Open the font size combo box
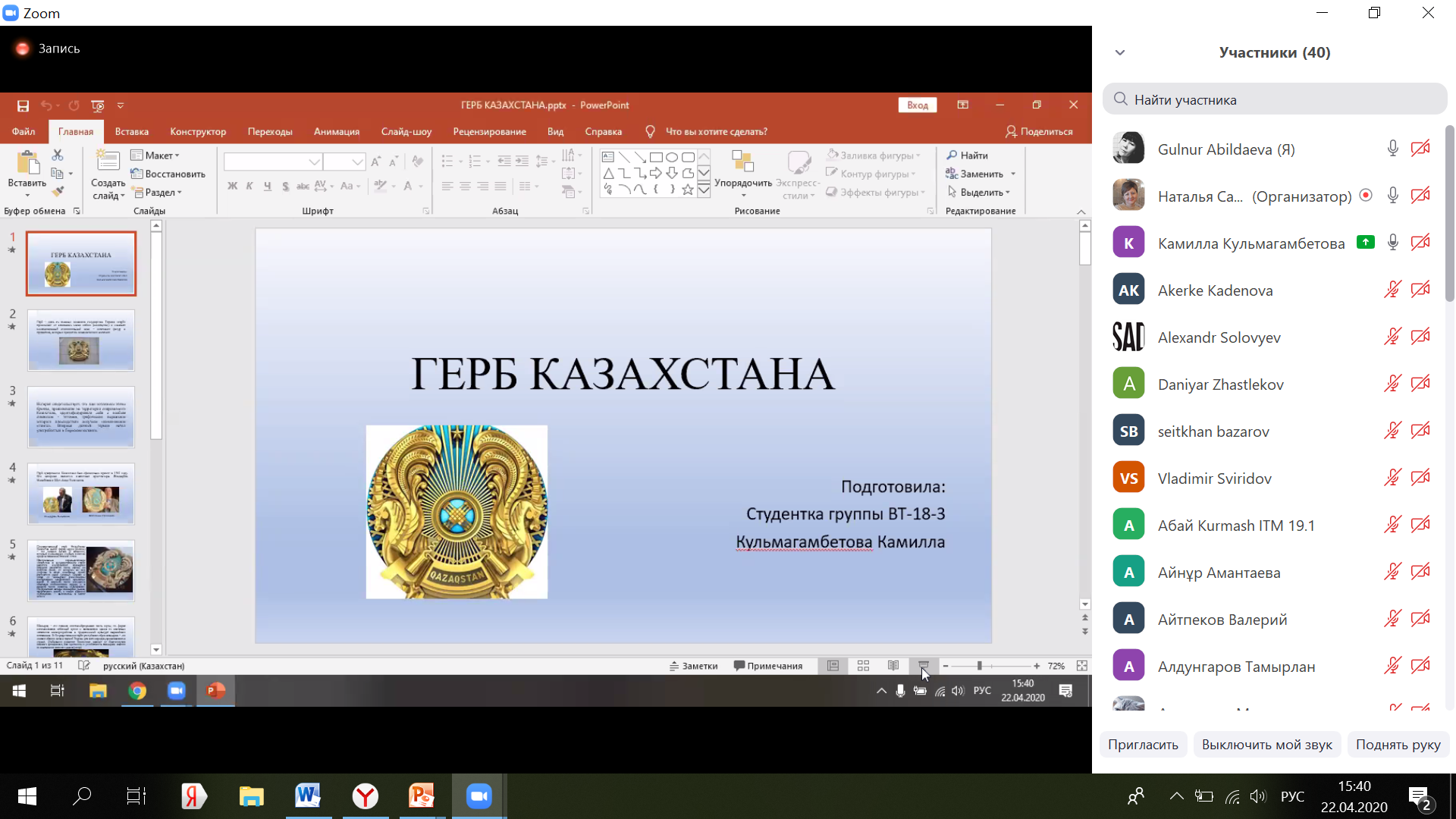1456x819 pixels. pyautogui.click(x=345, y=162)
